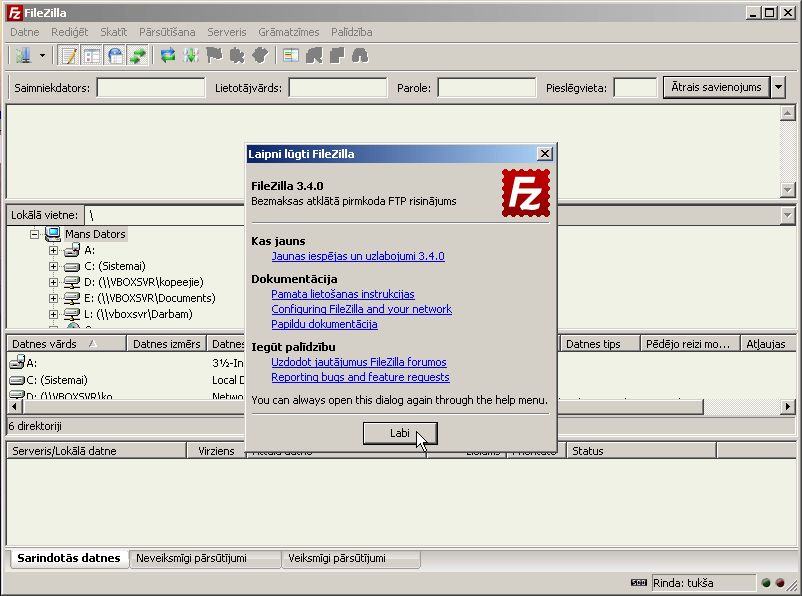Screen dimensions: 802x596
Task: Open the Grāmatzīmes menu
Action: coord(288,32)
